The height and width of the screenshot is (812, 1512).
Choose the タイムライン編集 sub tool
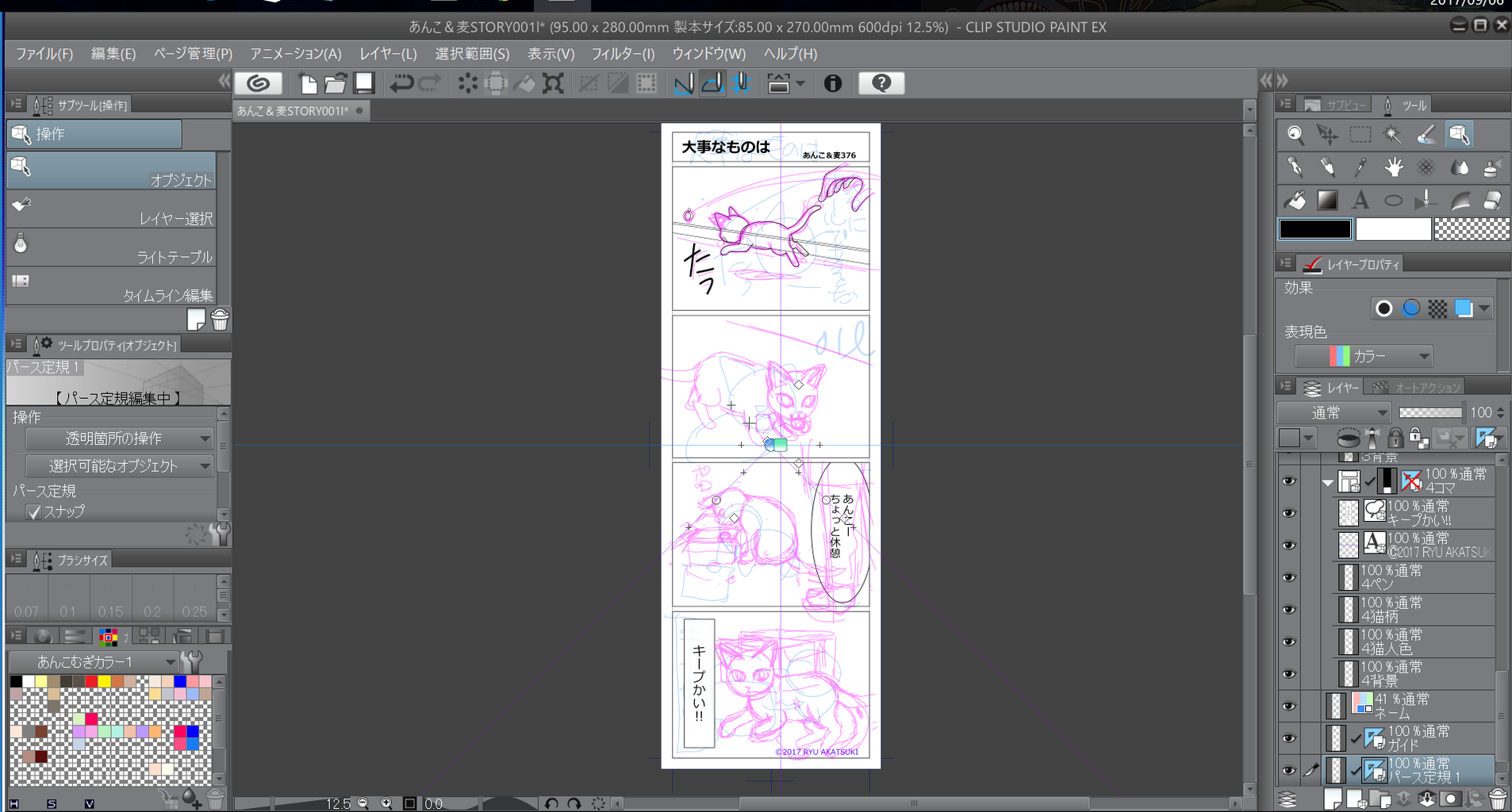111,286
